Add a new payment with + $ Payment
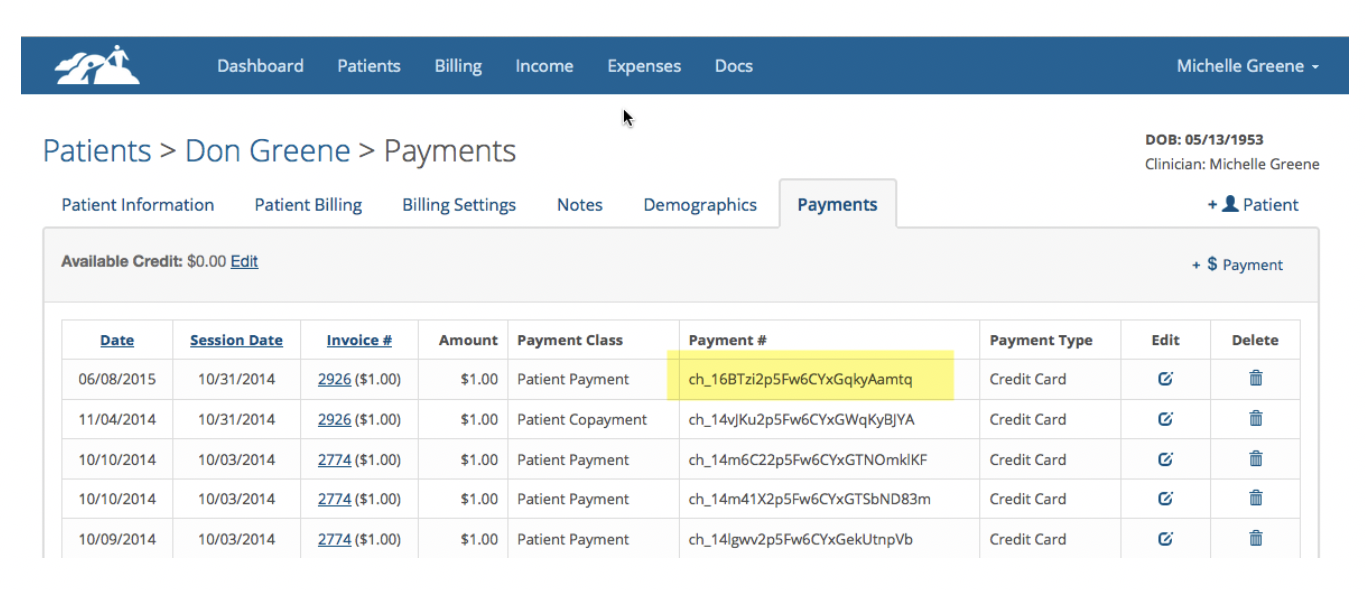This screenshot has width=1366, height=590. coord(1237,265)
